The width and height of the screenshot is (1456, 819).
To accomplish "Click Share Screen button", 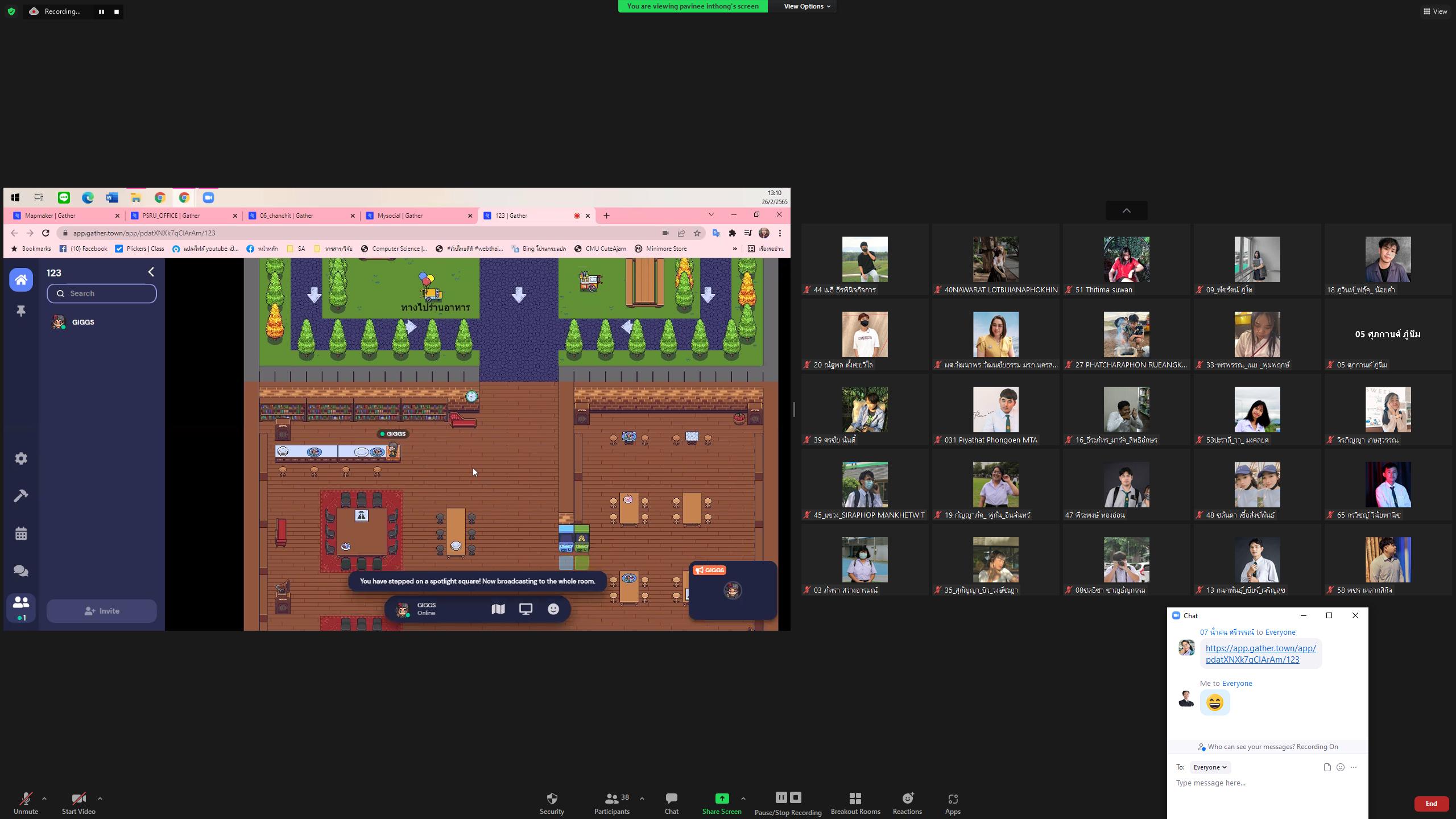I will click(x=722, y=803).
